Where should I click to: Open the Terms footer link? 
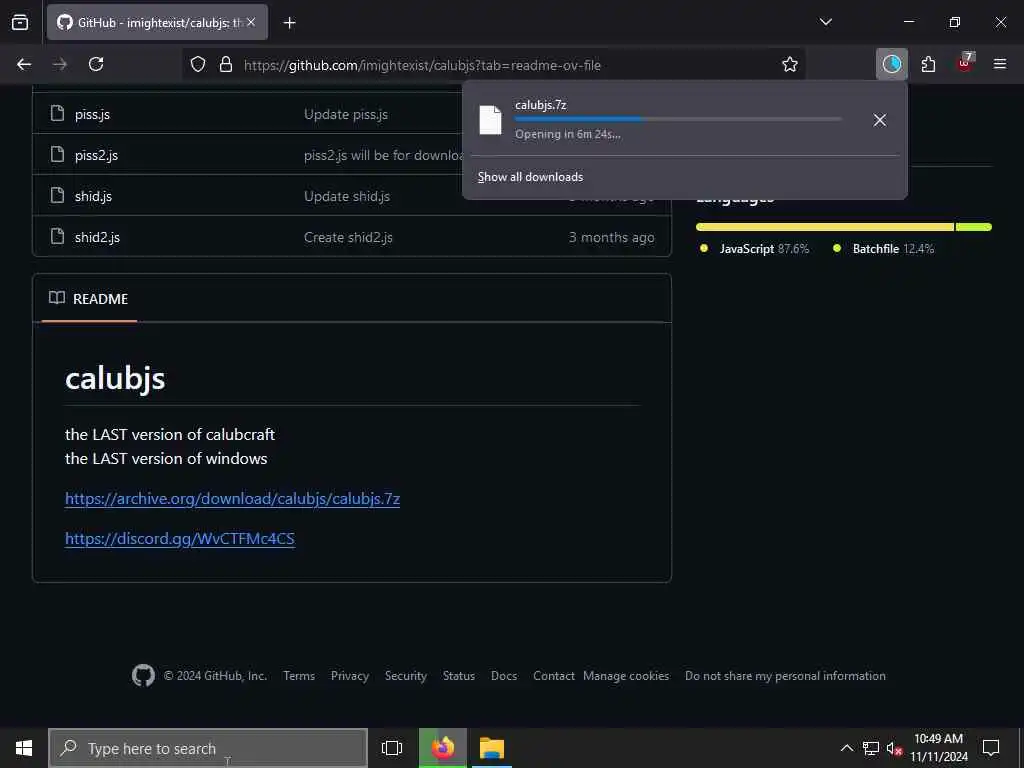[299, 676]
